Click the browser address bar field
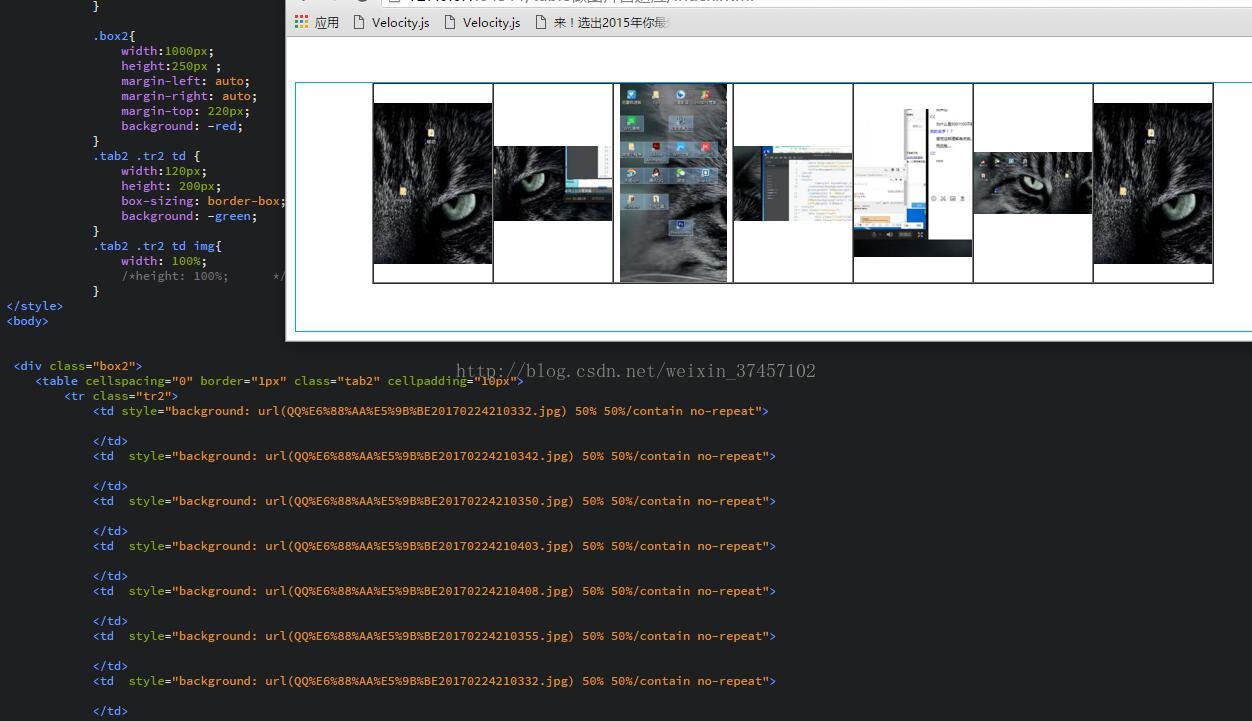 point(815,2)
